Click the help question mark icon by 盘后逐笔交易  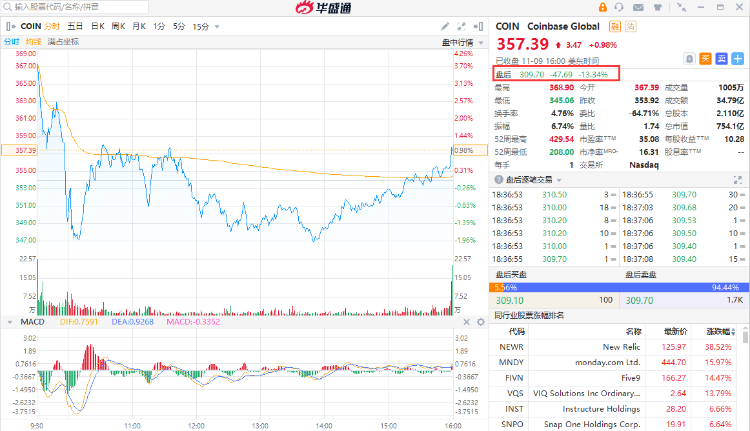[498, 179]
